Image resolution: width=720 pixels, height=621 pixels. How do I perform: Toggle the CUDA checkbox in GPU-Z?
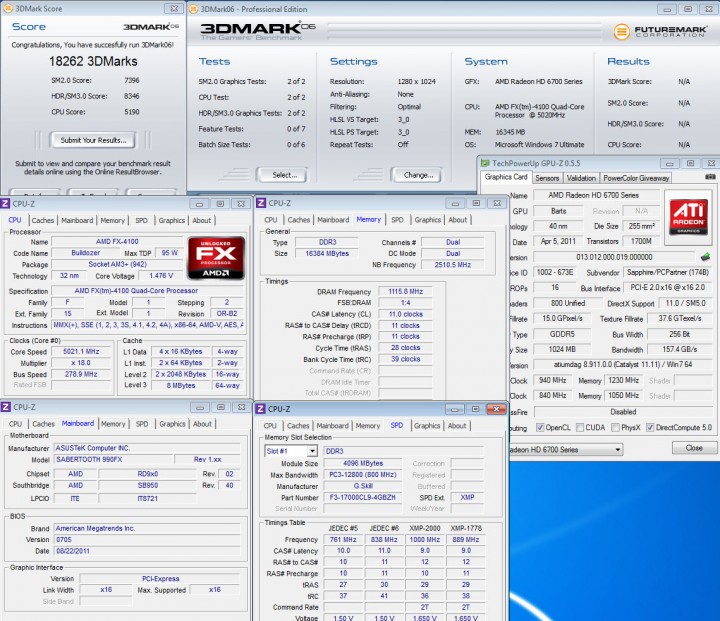tap(580, 427)
